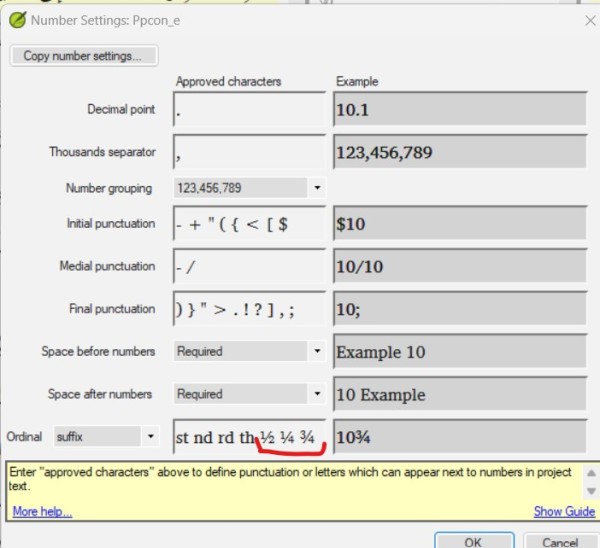
Task: Edit the Thousands separator approved characters field
Action: 249,152
